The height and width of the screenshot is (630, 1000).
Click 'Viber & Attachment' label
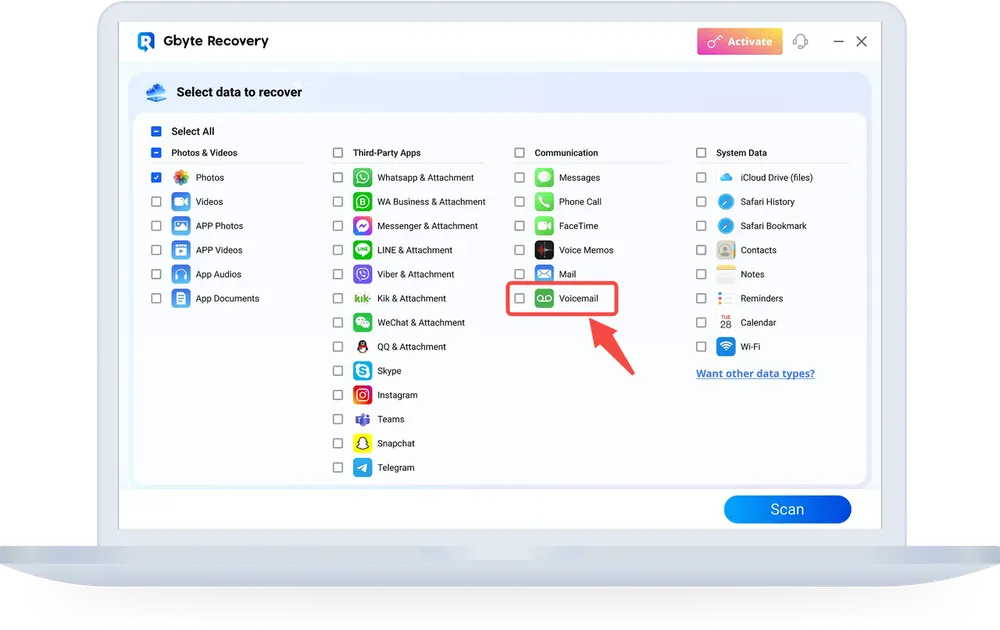(416, 274)
